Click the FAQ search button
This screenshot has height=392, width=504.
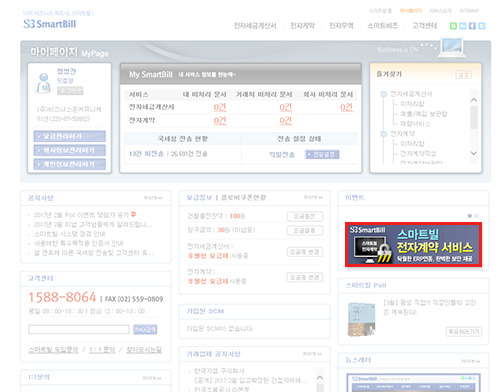coord(145,329)
